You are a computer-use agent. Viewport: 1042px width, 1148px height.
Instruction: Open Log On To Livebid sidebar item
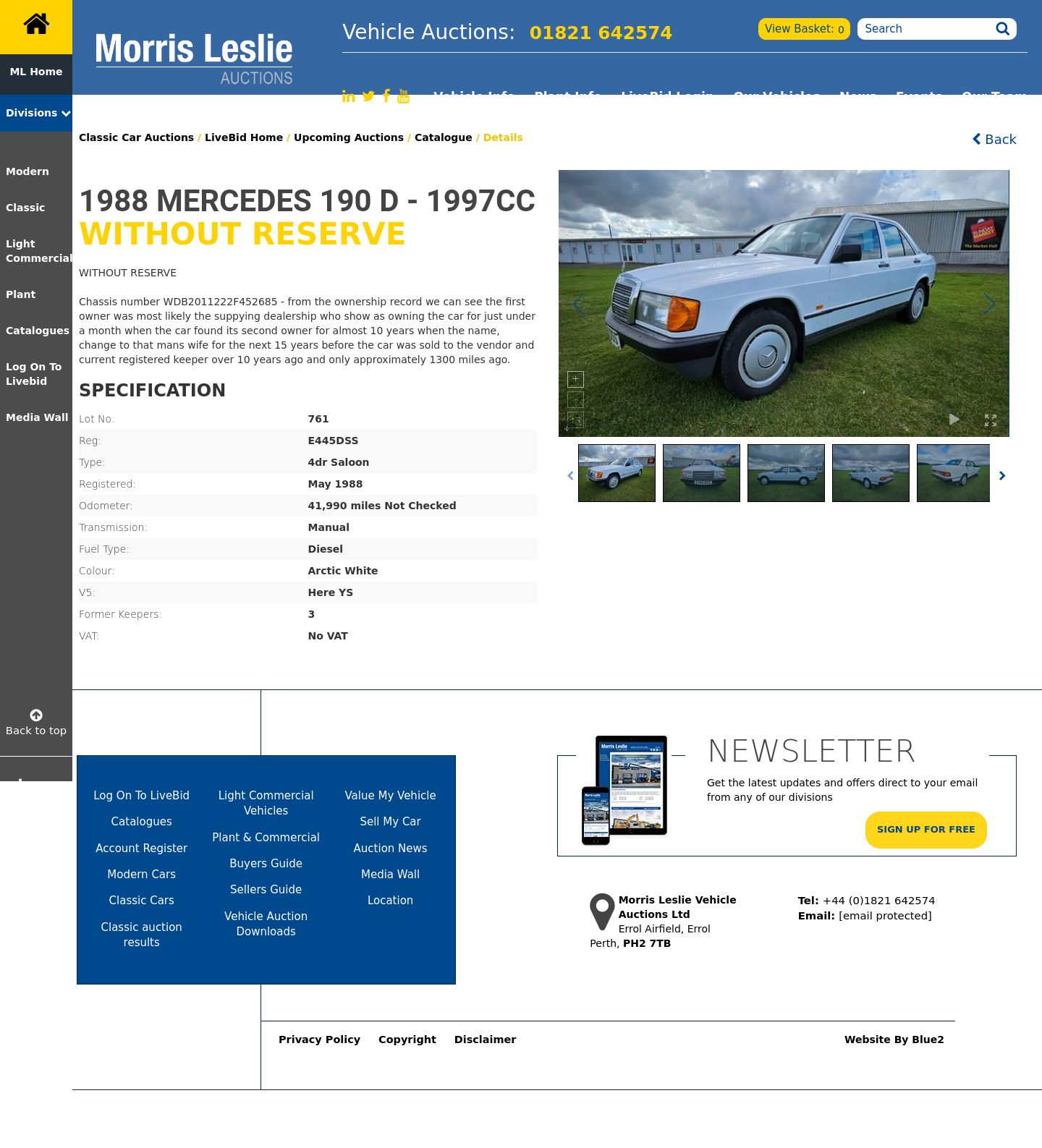pyautogui.click(x=33, y=374)
